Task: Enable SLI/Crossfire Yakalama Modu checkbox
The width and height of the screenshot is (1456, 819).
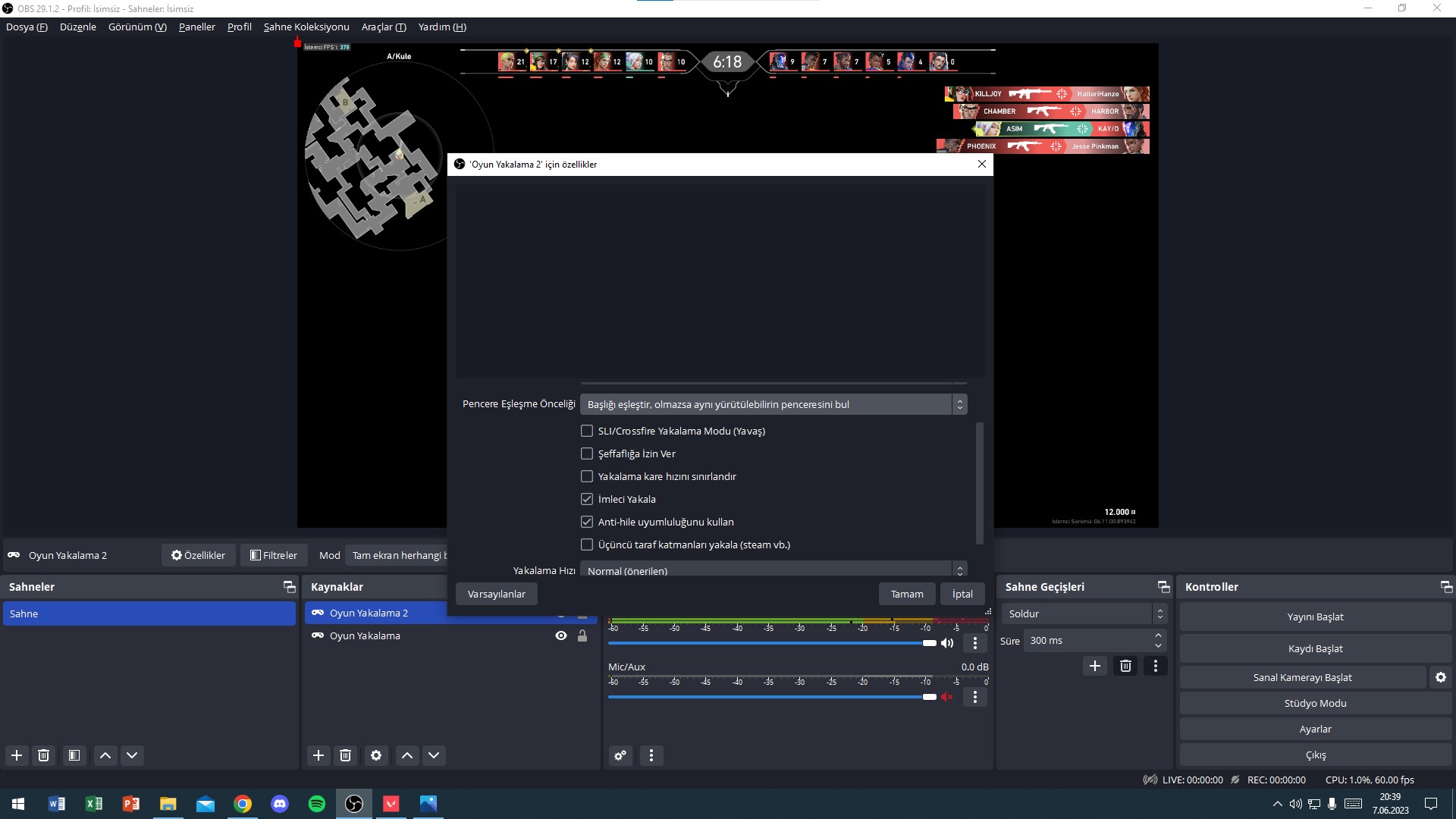Action: pos(587,431)
